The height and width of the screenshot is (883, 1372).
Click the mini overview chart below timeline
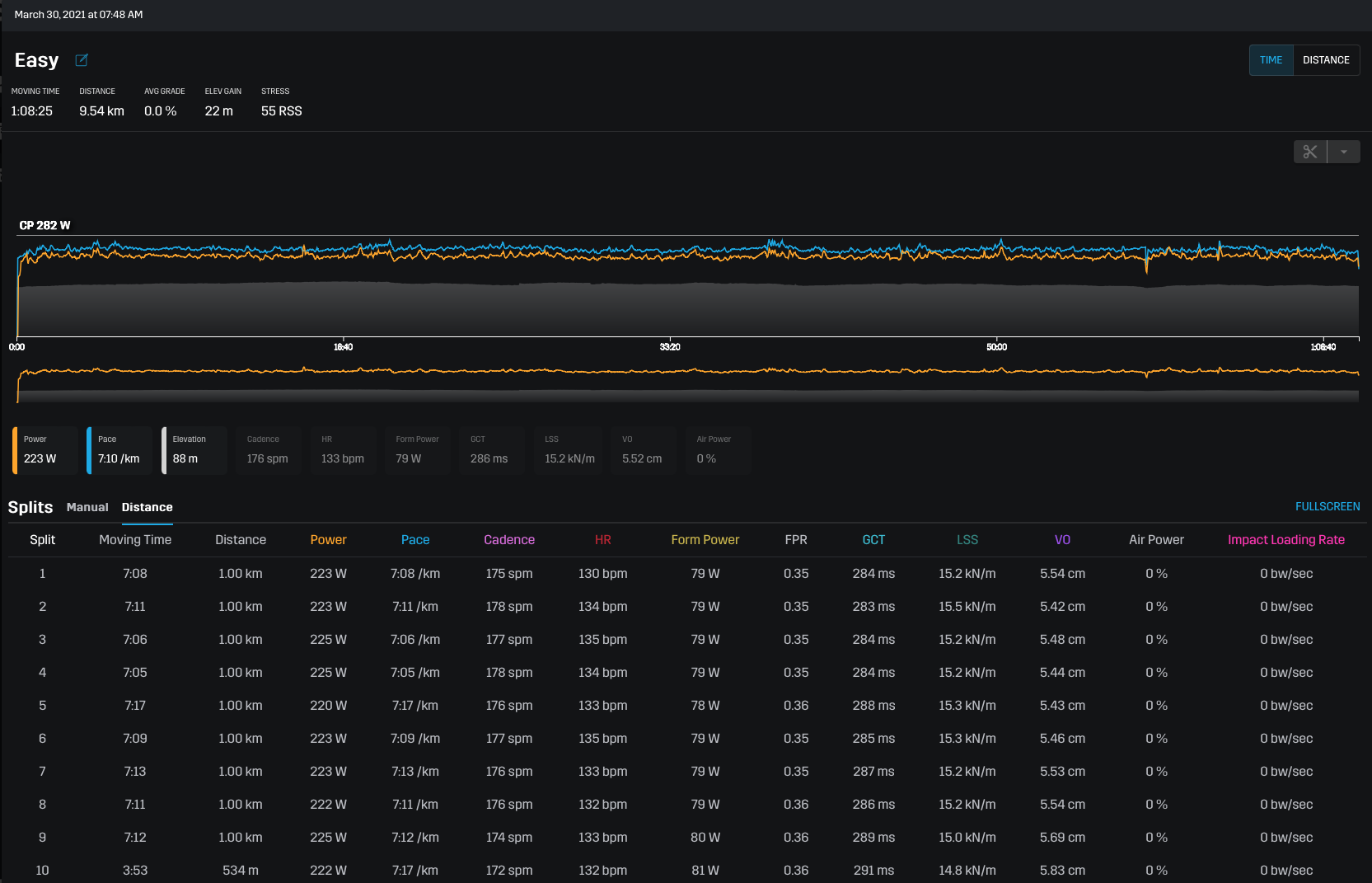[687, 383]
